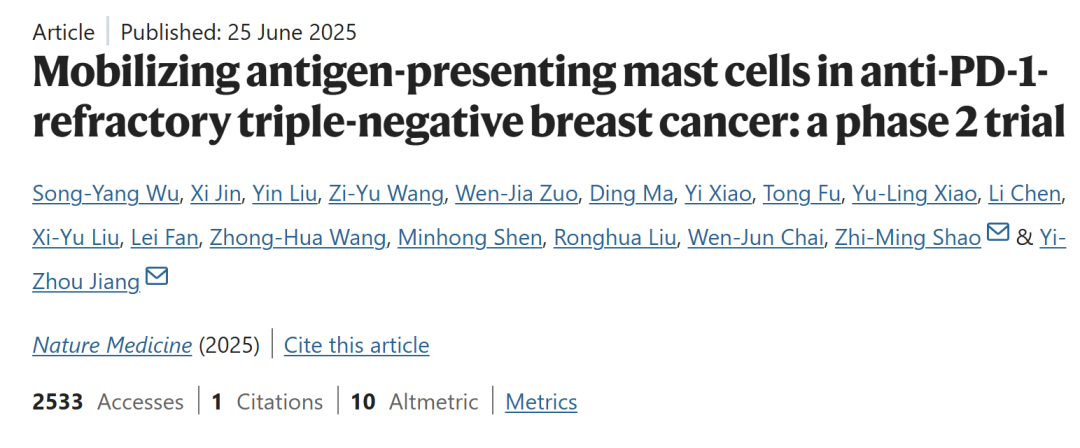
Task: Open the Xi Jin author link
Action: point(216,194)
